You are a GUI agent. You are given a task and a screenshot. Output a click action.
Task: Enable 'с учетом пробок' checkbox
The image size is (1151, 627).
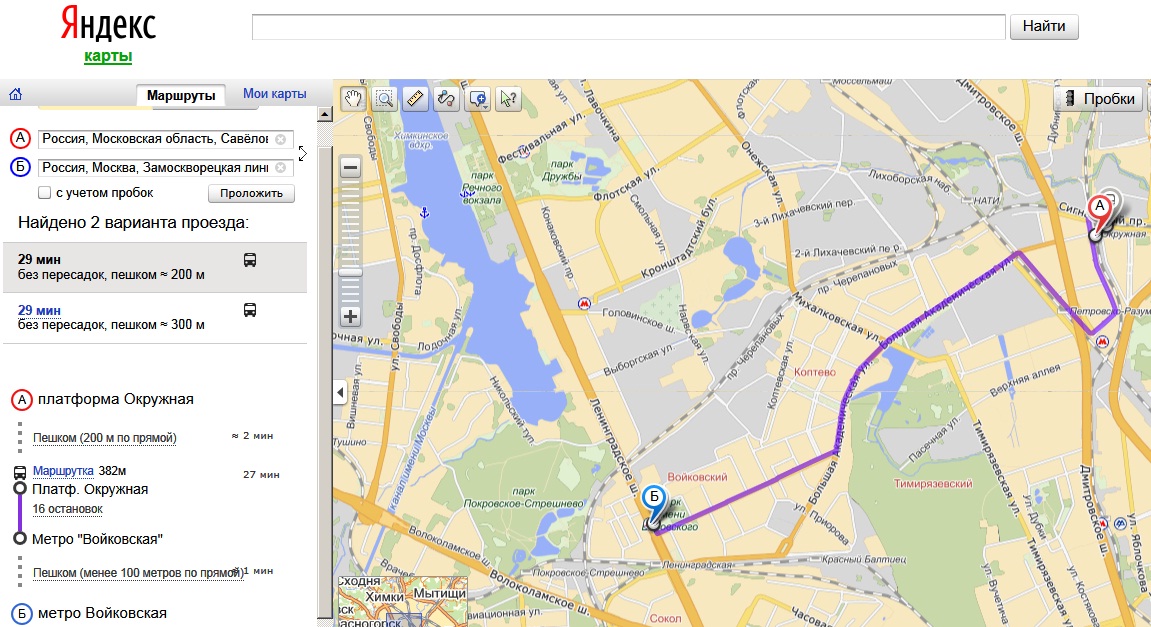coord(45,192)
